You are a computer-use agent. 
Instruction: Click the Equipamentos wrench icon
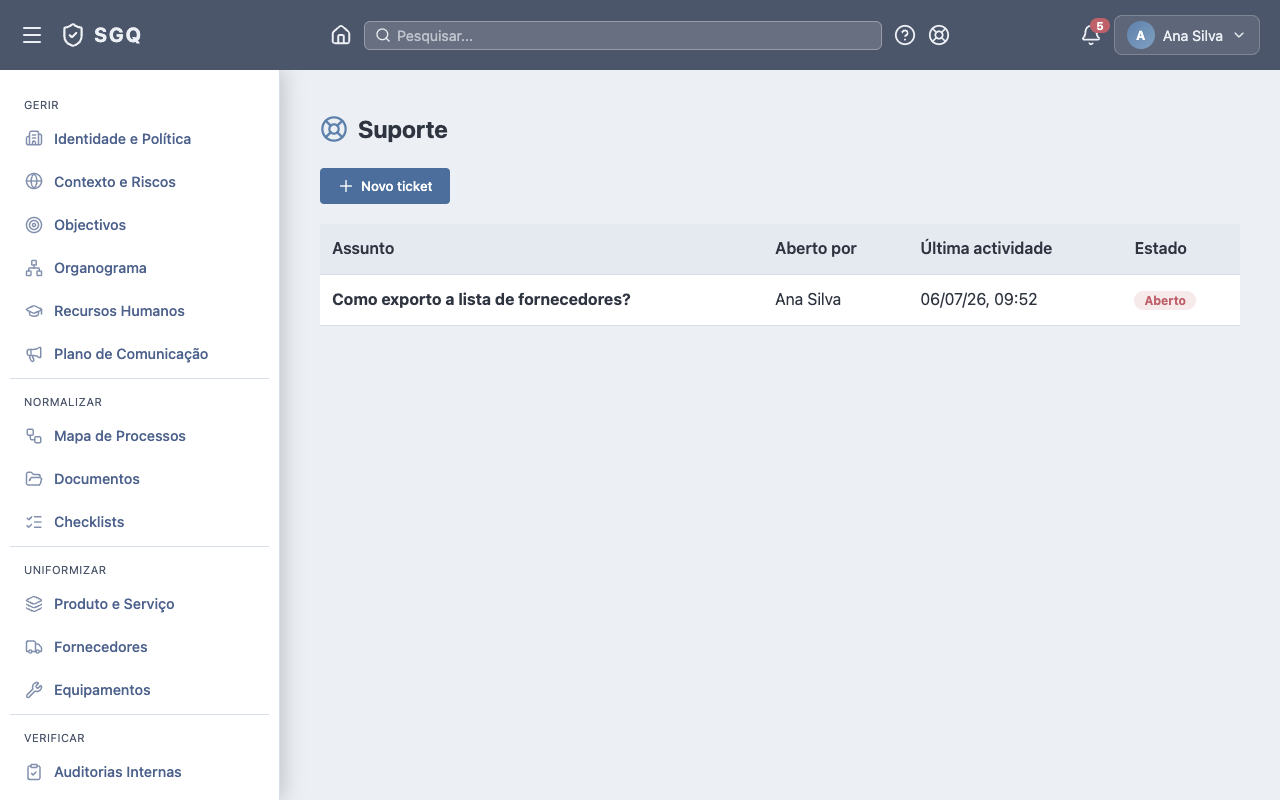(x=34, y=690)
